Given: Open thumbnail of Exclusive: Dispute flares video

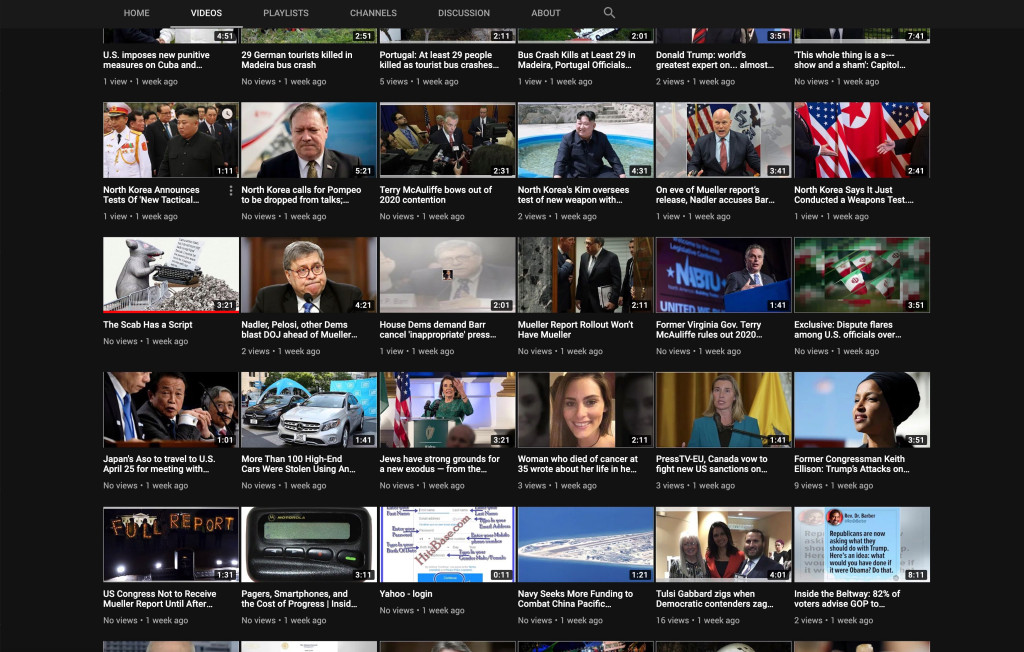Looking at the screenshot, I should pos(862,275).
